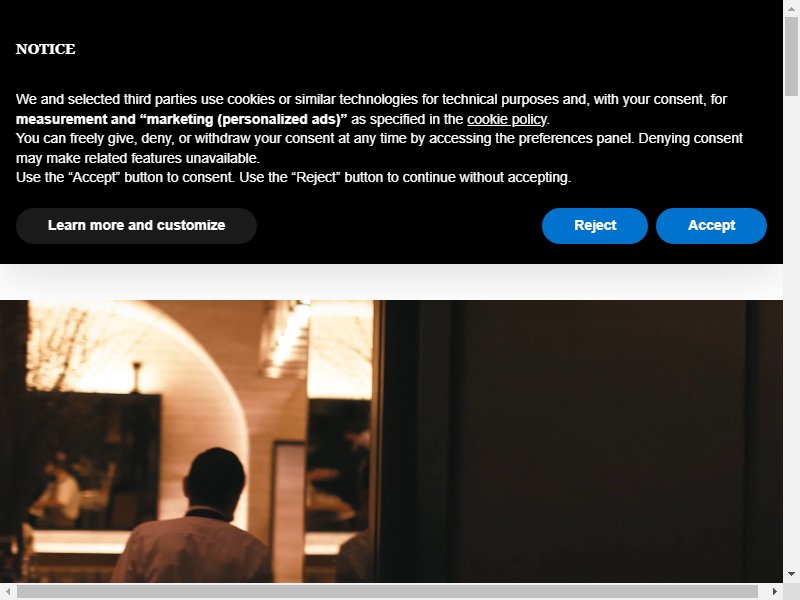Reject cookies and continue without accepting
800x600 pixels.
pyautogui.click(x=595, y=226)
